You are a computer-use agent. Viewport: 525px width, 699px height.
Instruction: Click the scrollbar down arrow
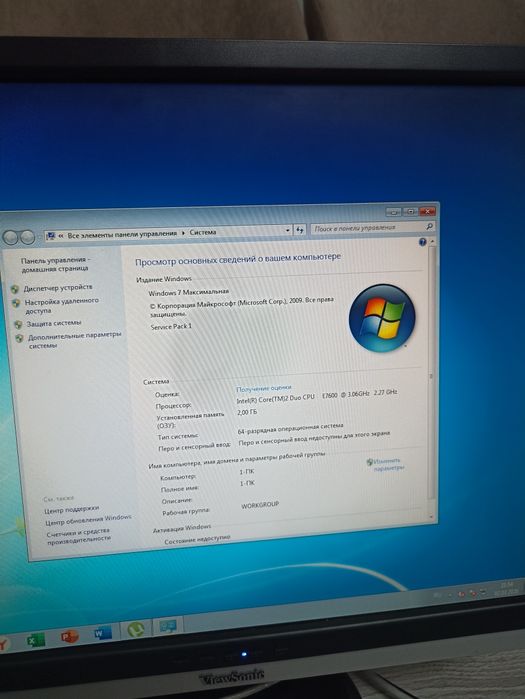coord(431,517)
